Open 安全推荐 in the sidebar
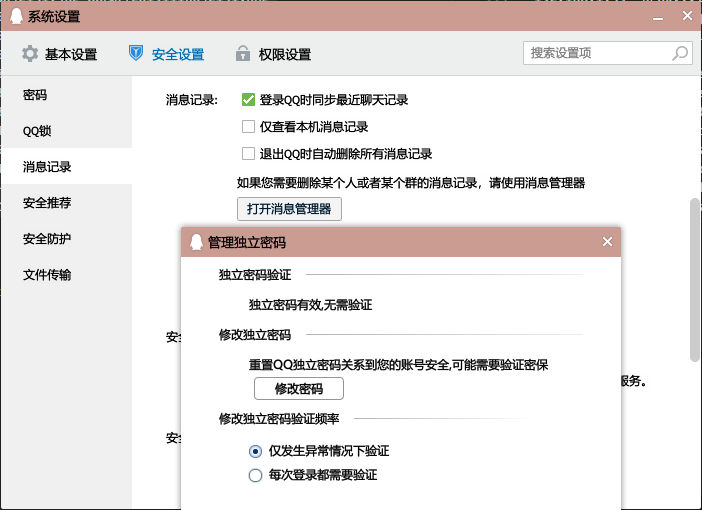The width and height of the screenshot is (702, 510). point(66,202)
